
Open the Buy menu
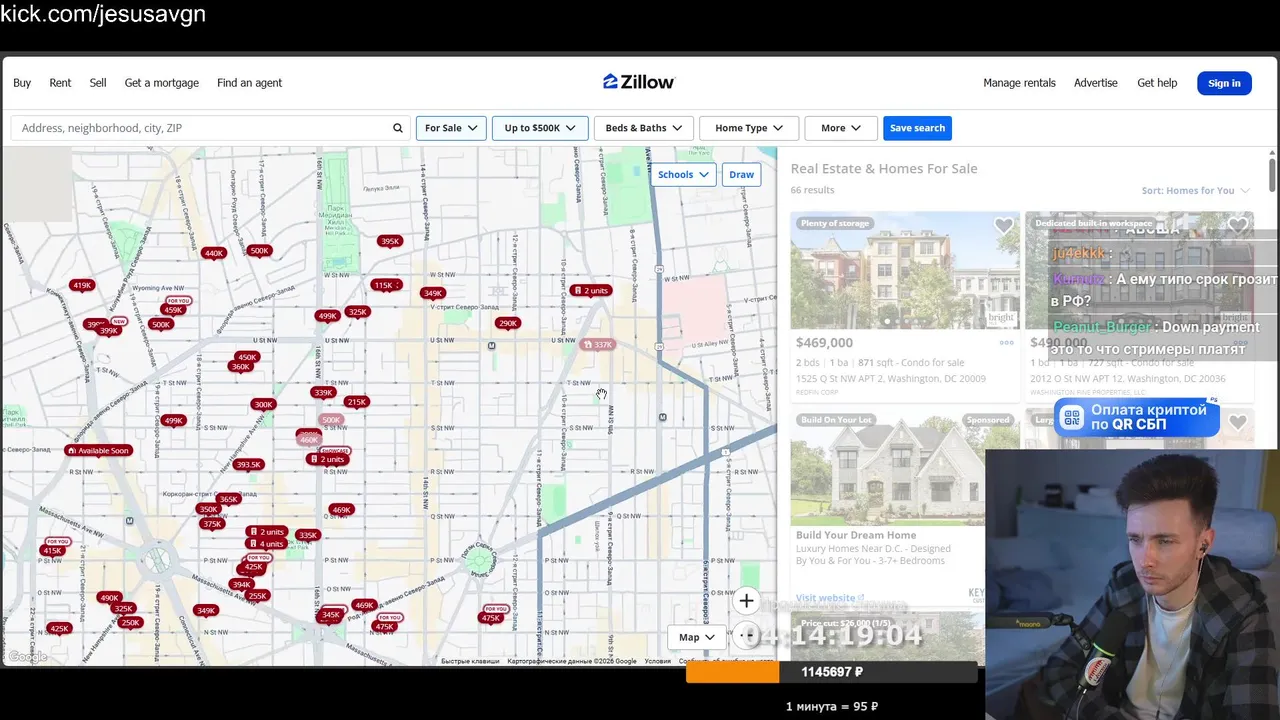click(x=22, y=83)
